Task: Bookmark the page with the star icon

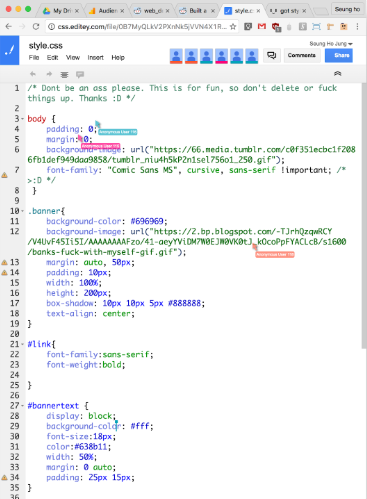Action: [233, 27]
